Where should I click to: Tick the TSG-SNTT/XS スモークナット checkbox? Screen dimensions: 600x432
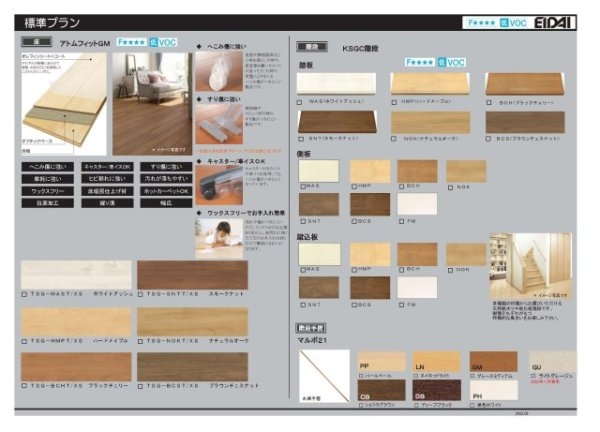coord(140,294)
